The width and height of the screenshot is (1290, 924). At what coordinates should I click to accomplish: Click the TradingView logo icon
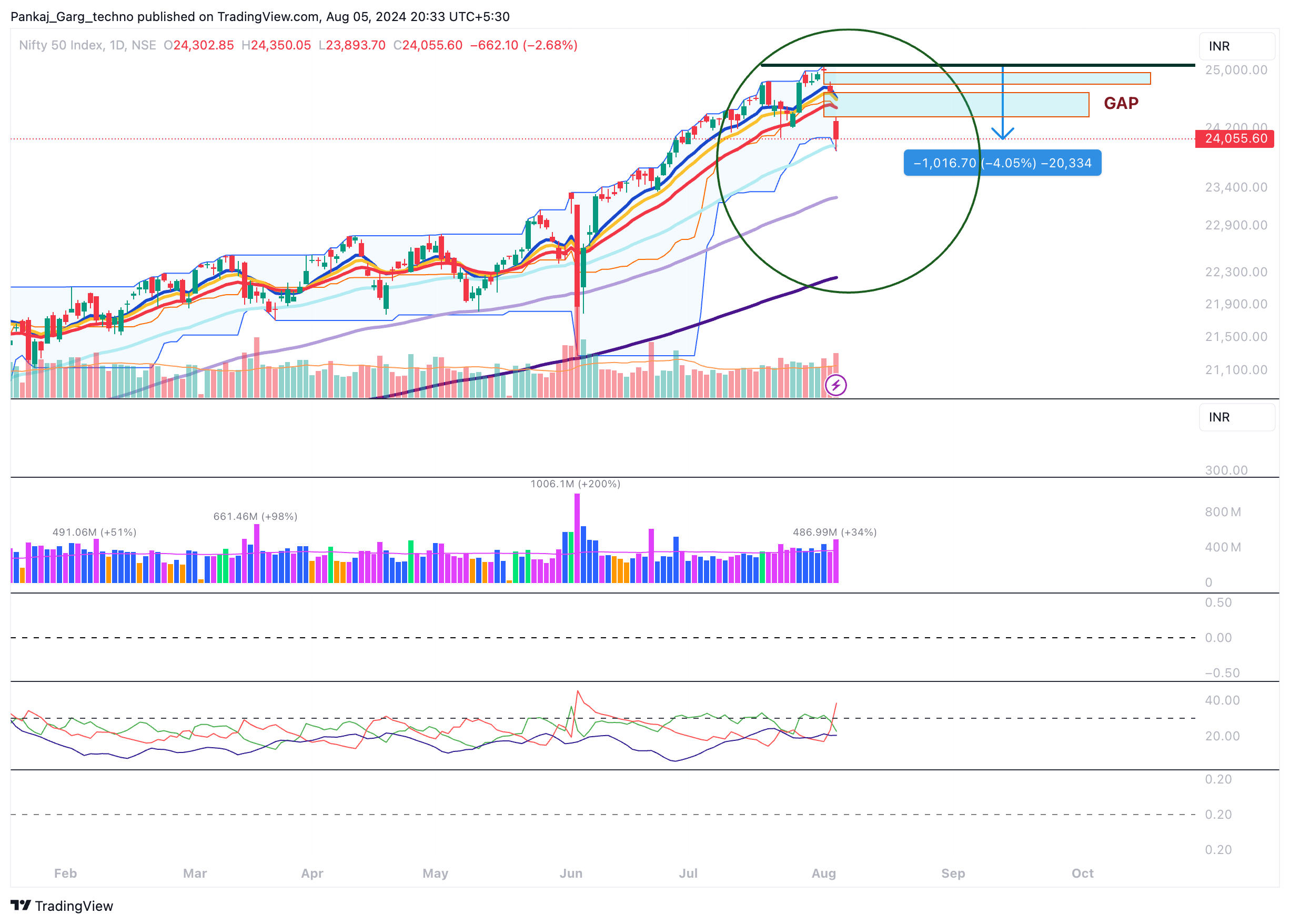click(x=21, y=905)
